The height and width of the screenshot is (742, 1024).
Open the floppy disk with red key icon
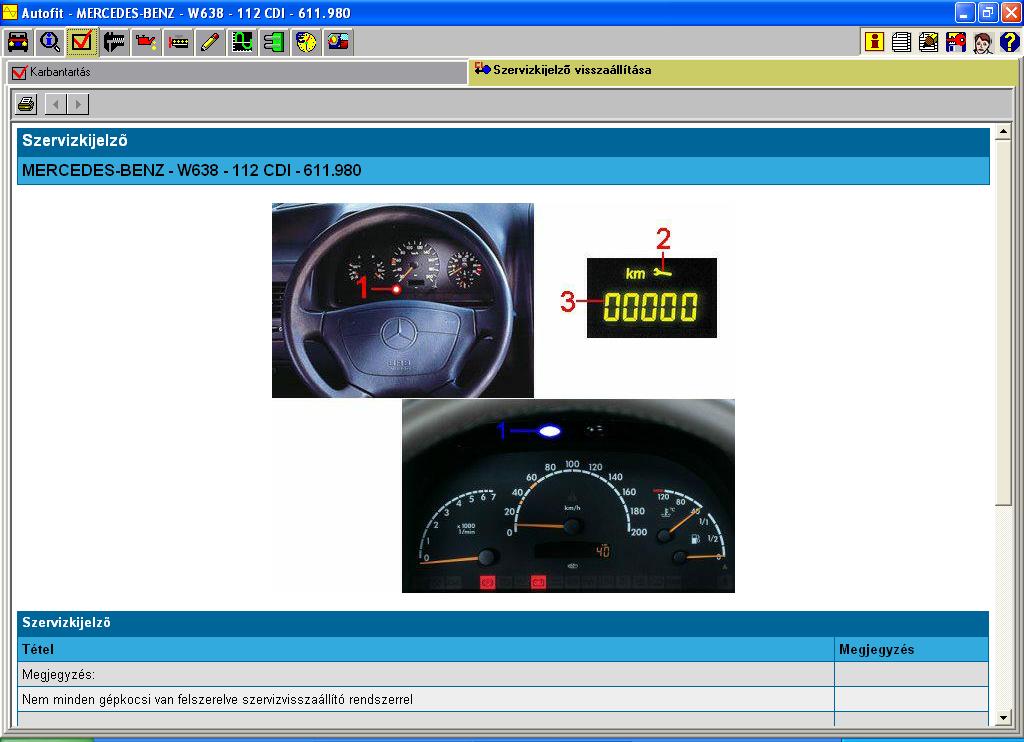coord(956,42)
